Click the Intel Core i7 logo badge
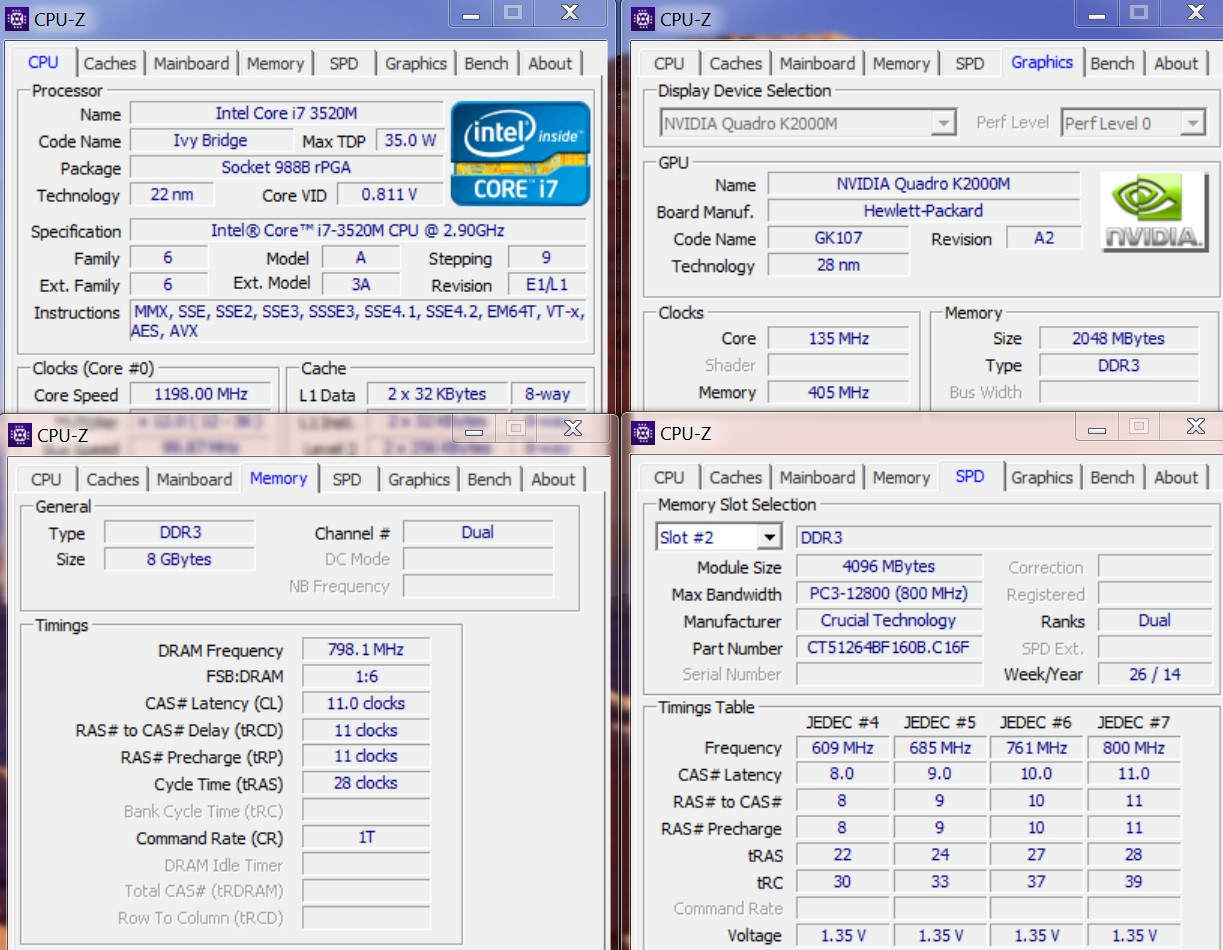This screenshot has width=1223, height=950. point(520,153)
